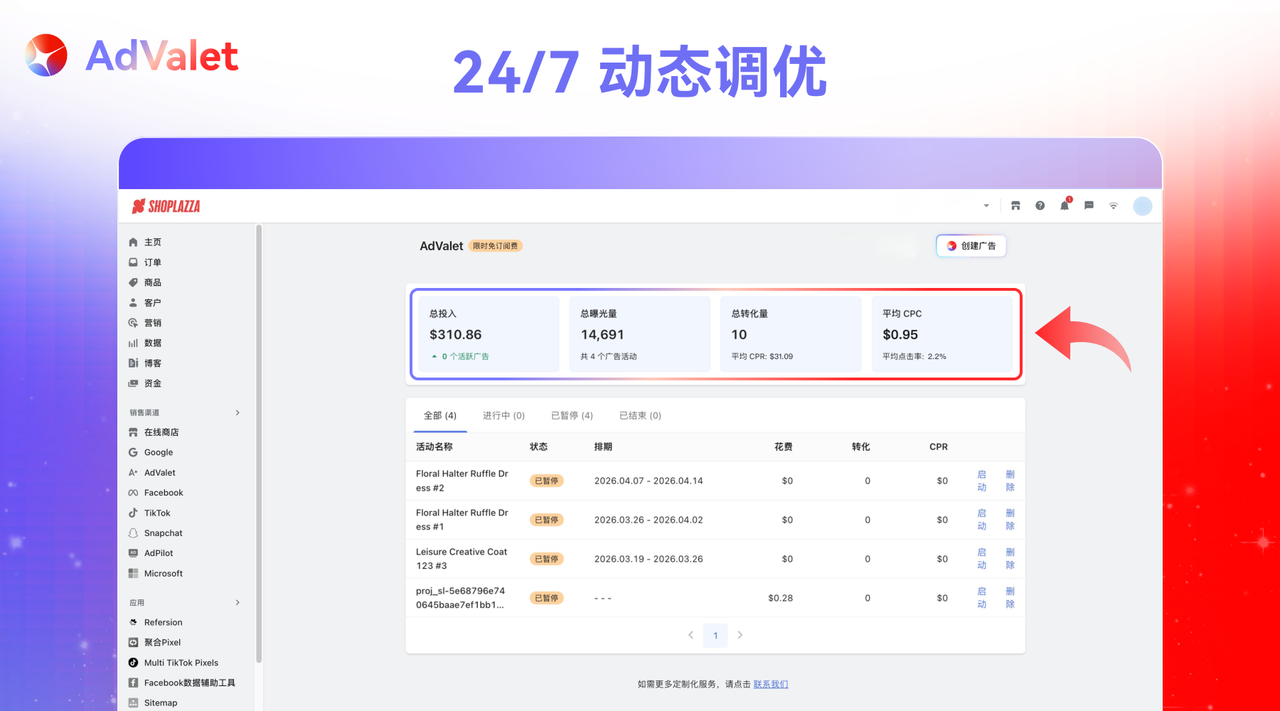Open the help question mark icon

pos(1039,205)
